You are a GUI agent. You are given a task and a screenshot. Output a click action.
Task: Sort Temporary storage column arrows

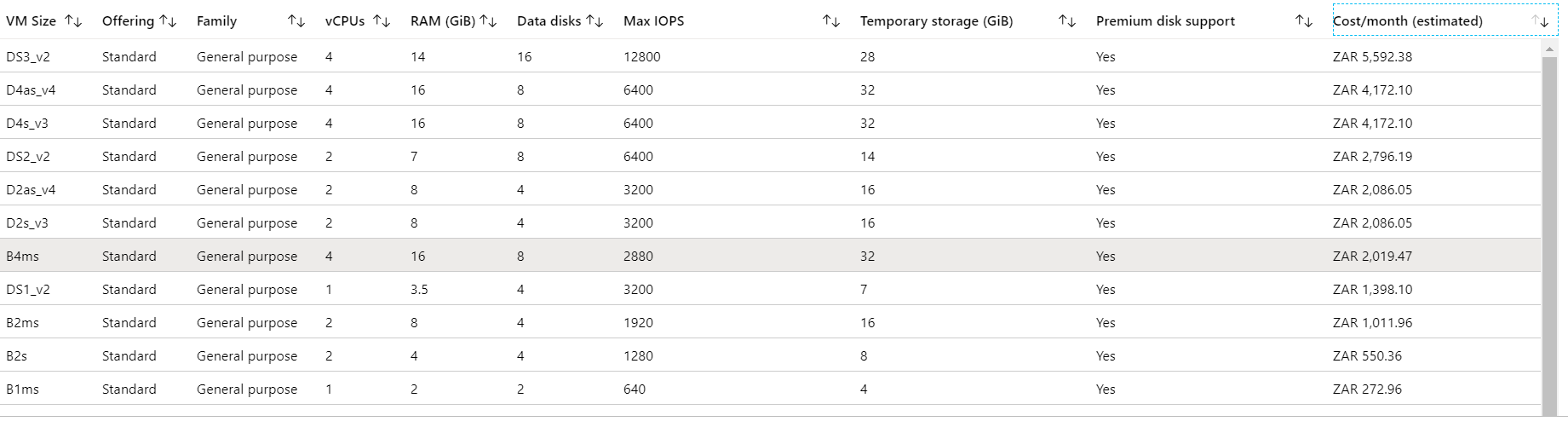1066,21
